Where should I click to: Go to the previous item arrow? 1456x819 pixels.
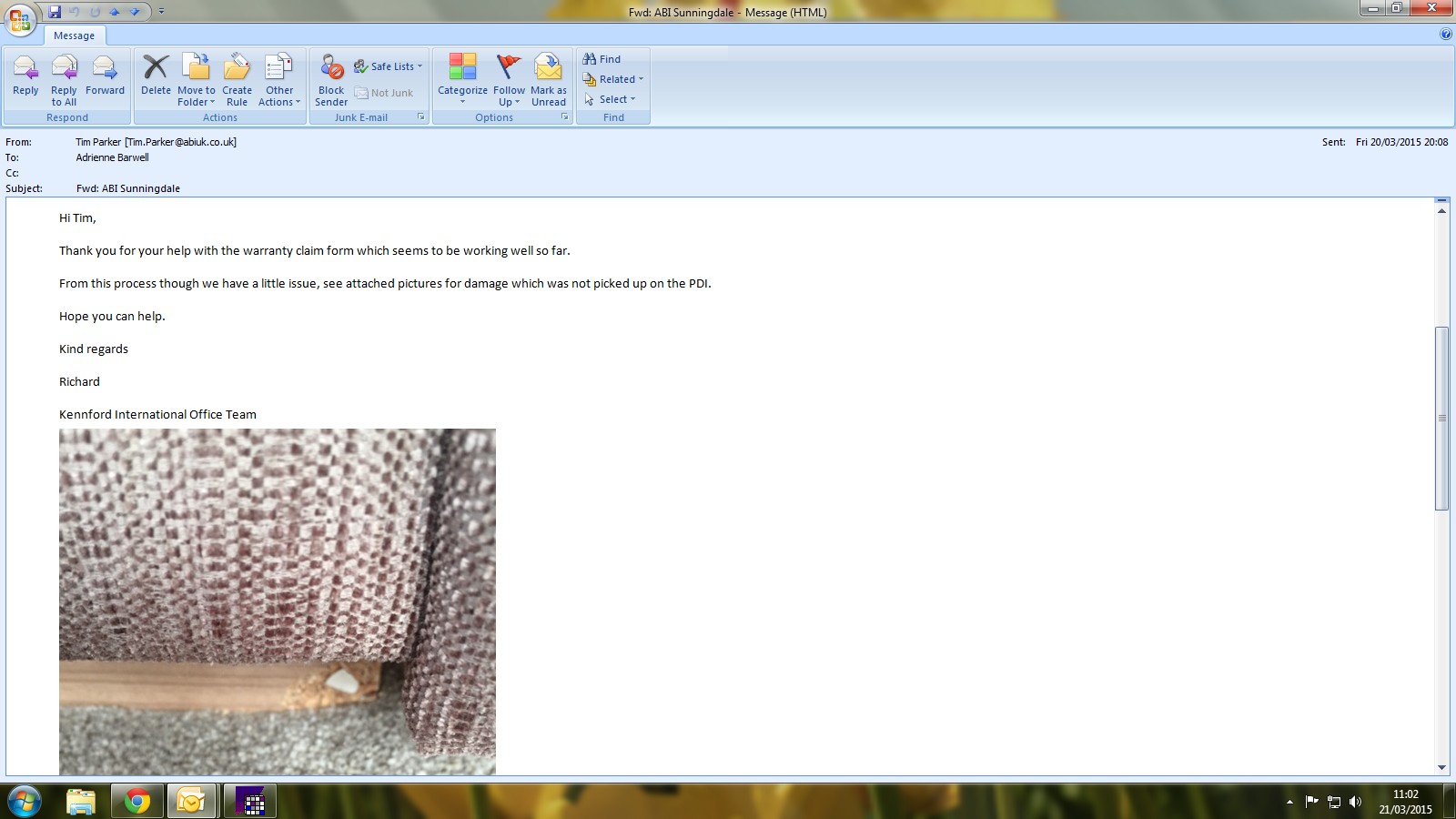click(115, 12)
